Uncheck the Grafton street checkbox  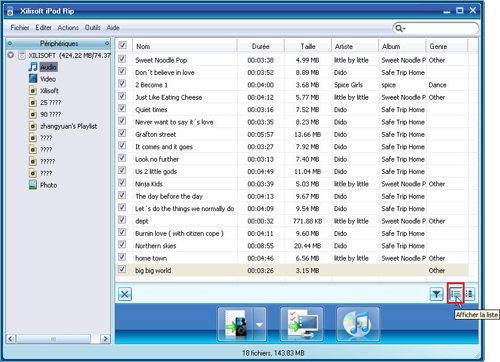pyautogui.click(x=122, y=133)
